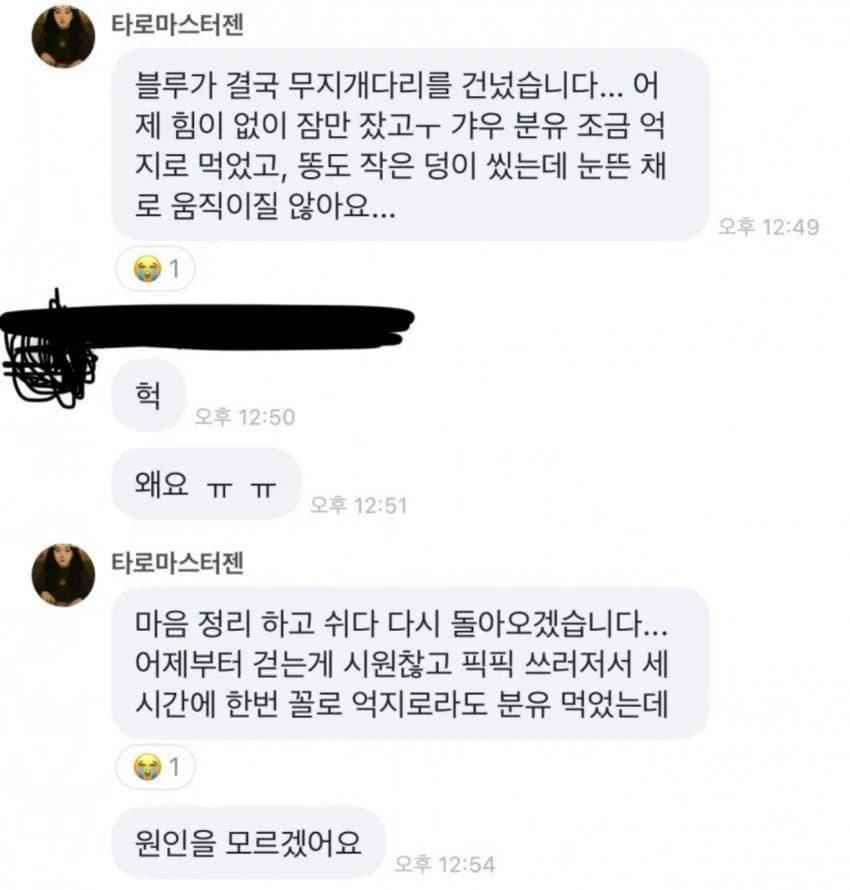Click reaction count 1 below the 블루가 message

[175, 269]
